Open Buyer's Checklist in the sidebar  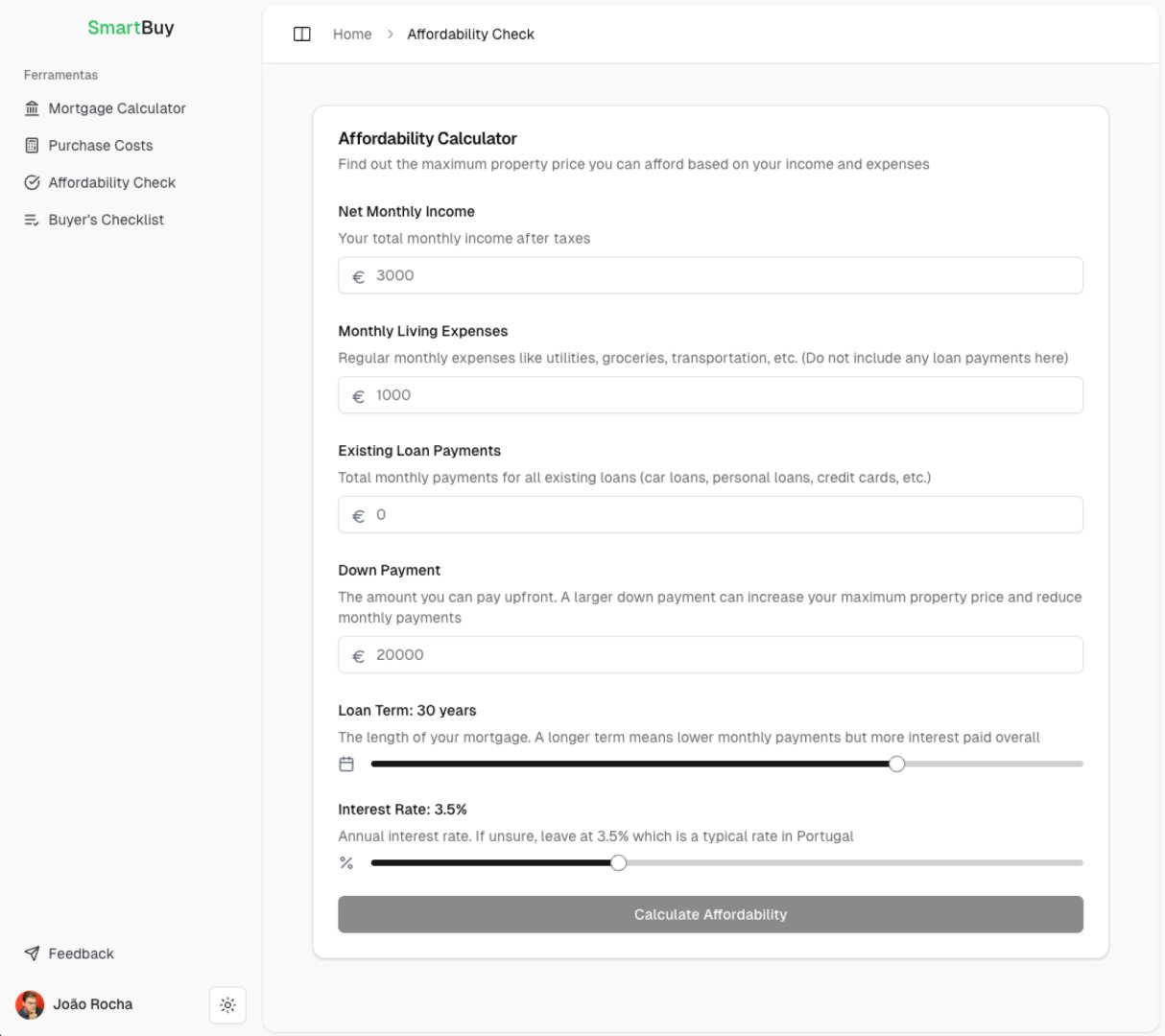tap(106, 220)
